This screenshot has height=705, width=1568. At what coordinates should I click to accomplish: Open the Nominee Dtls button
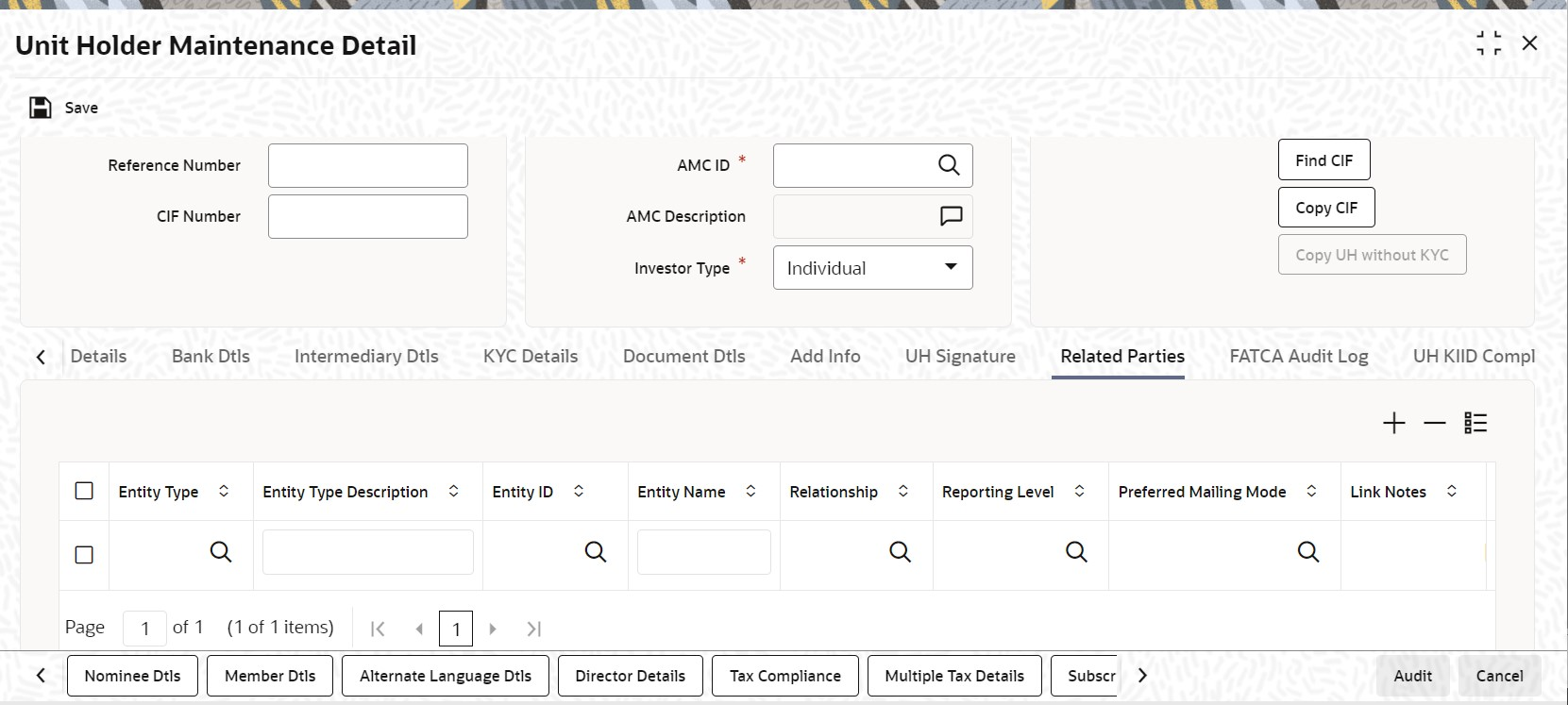132,676
